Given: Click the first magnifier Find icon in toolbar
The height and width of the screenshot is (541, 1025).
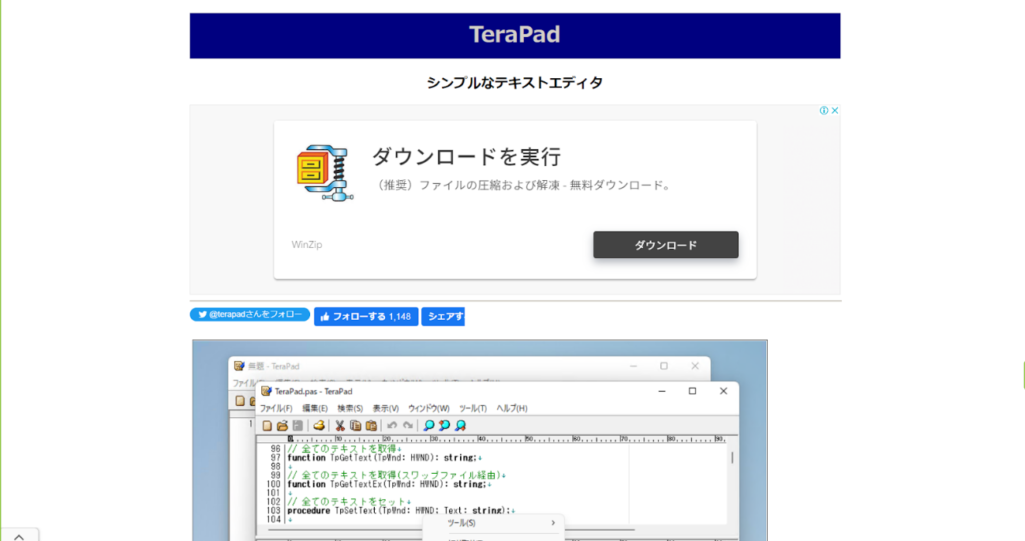Looking at the screenshot, I should pos(429,425).
